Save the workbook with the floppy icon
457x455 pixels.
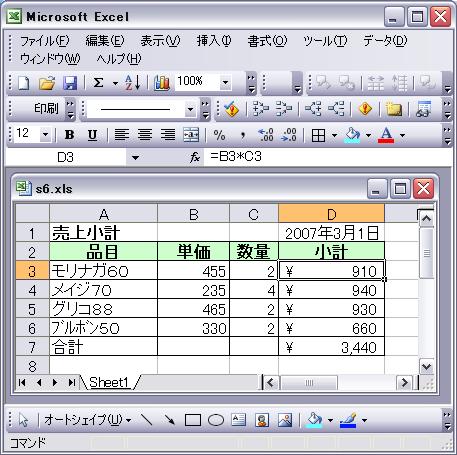pos(70,82)
